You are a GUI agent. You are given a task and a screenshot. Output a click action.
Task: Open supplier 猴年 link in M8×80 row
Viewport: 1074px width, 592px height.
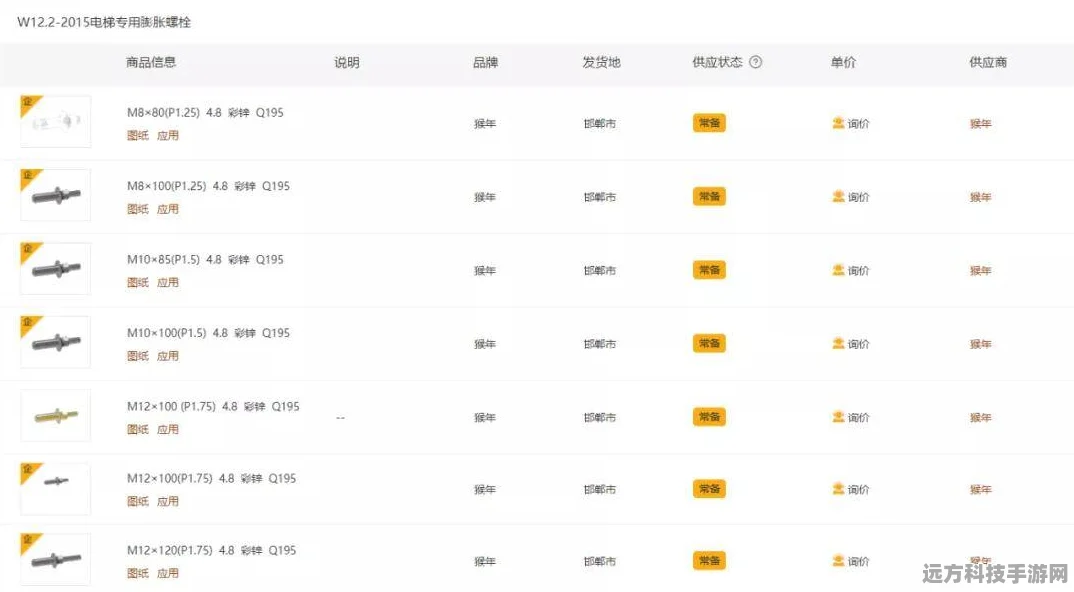980,123
